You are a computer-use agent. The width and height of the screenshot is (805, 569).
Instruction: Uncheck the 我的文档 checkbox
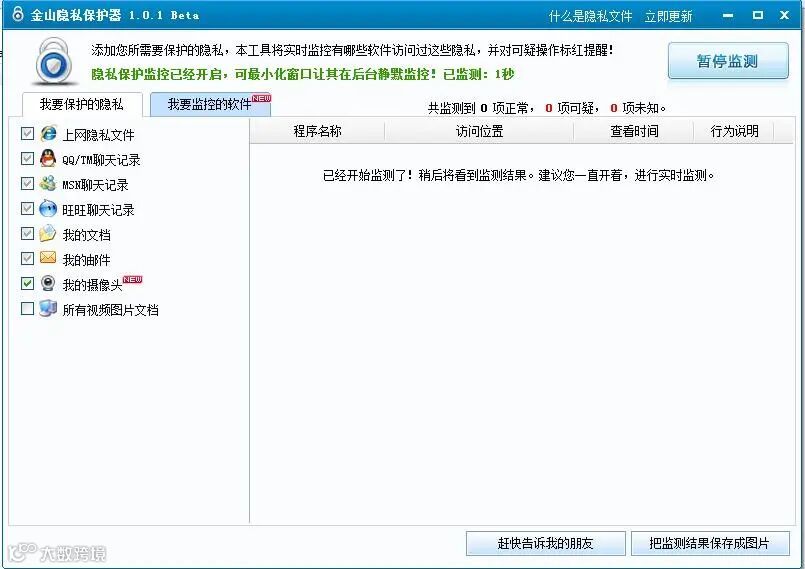(27, 234)
